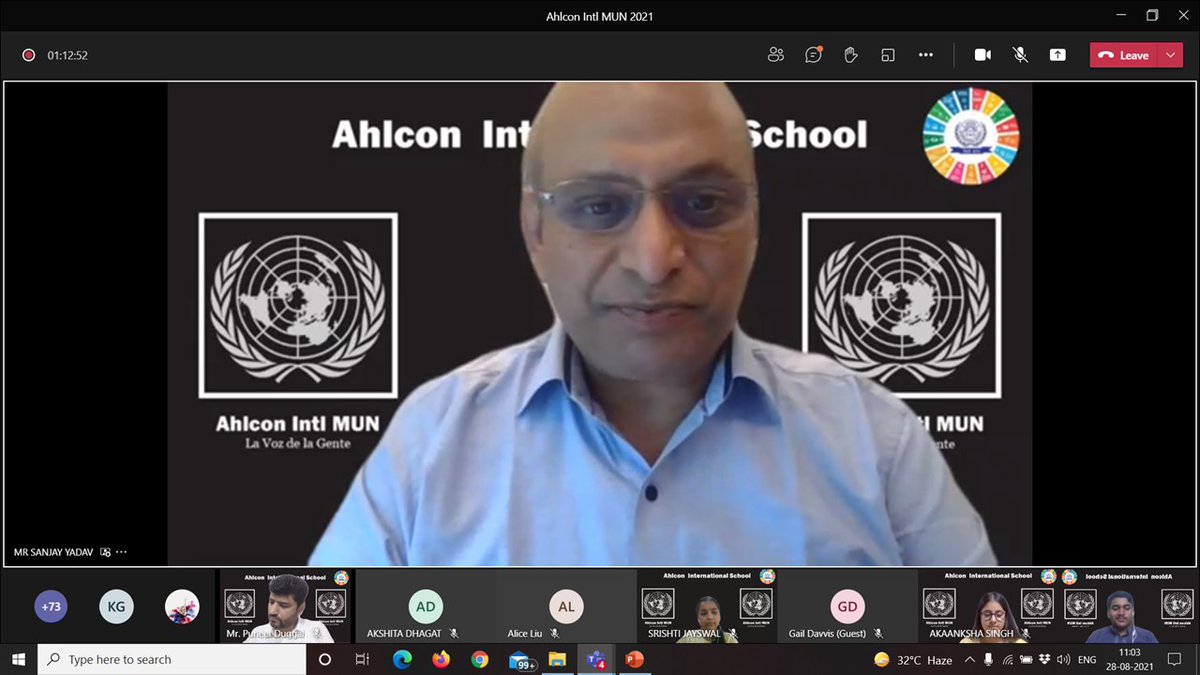Show the 73 additional participants
Image resolution: width=1200 pixels, height=675 pixels.
click(50, 606)
